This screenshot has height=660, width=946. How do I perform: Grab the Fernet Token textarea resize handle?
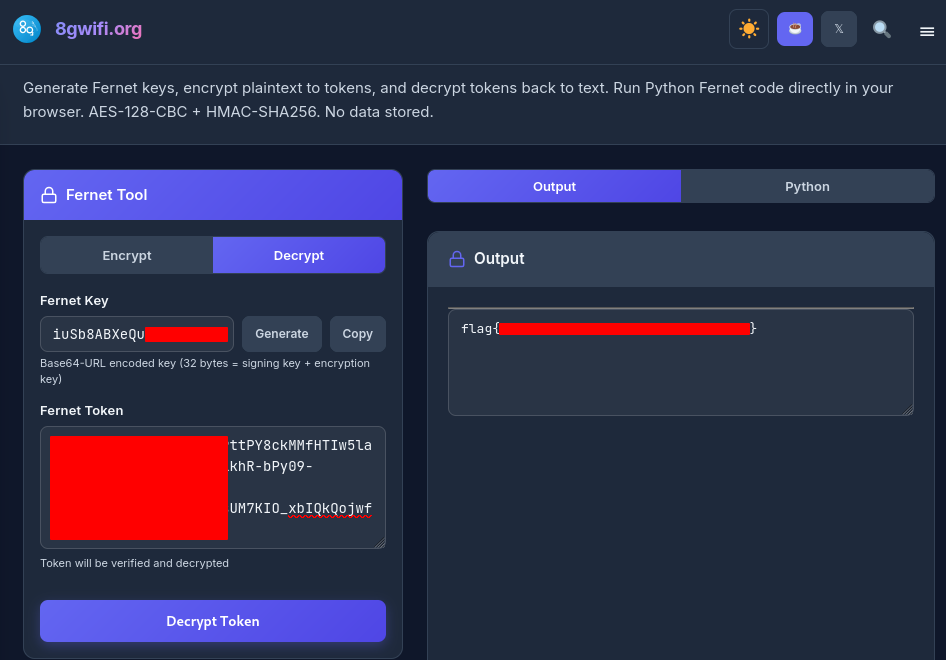(x=380, y=543)
